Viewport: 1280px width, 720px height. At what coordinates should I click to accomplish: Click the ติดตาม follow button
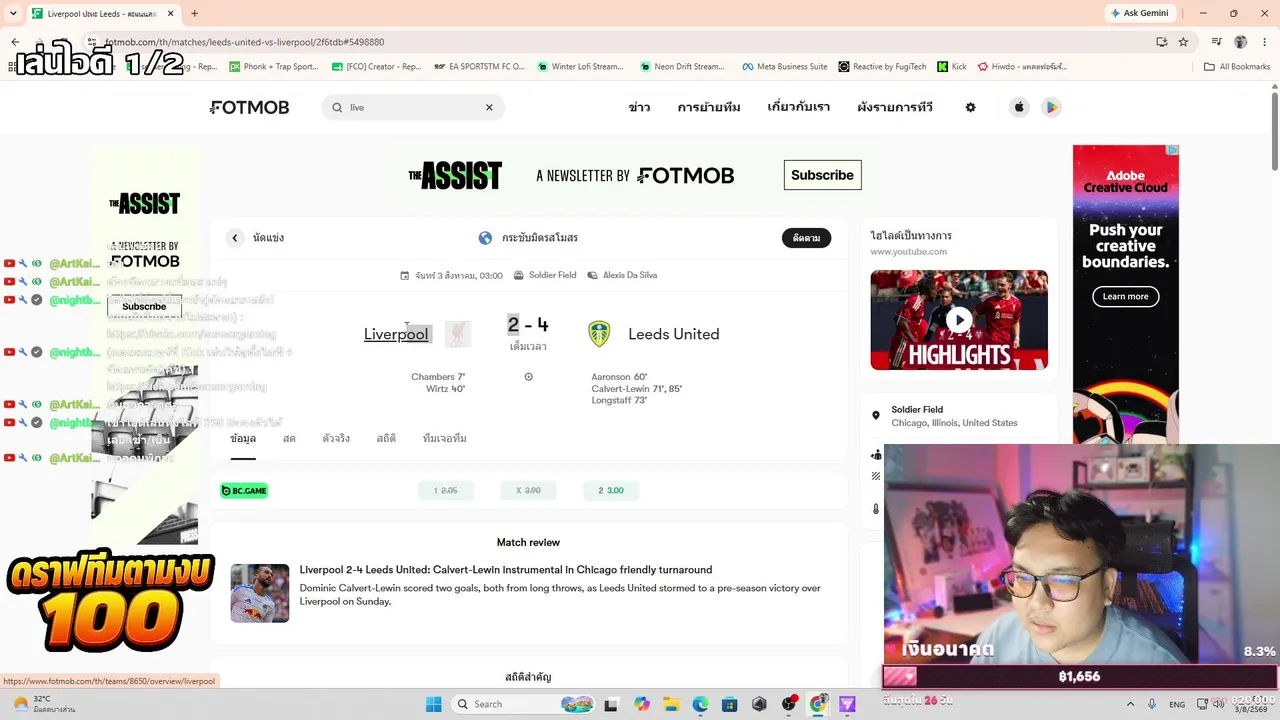tap(806, 238)
